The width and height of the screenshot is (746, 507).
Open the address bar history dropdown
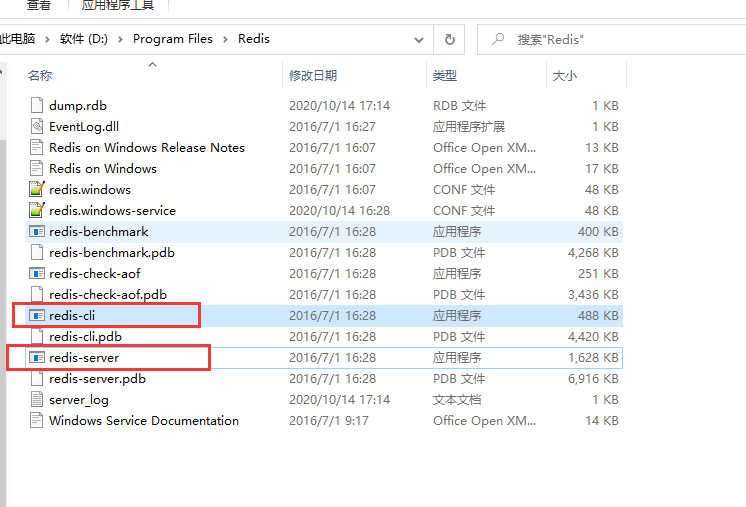pos(419,40)
